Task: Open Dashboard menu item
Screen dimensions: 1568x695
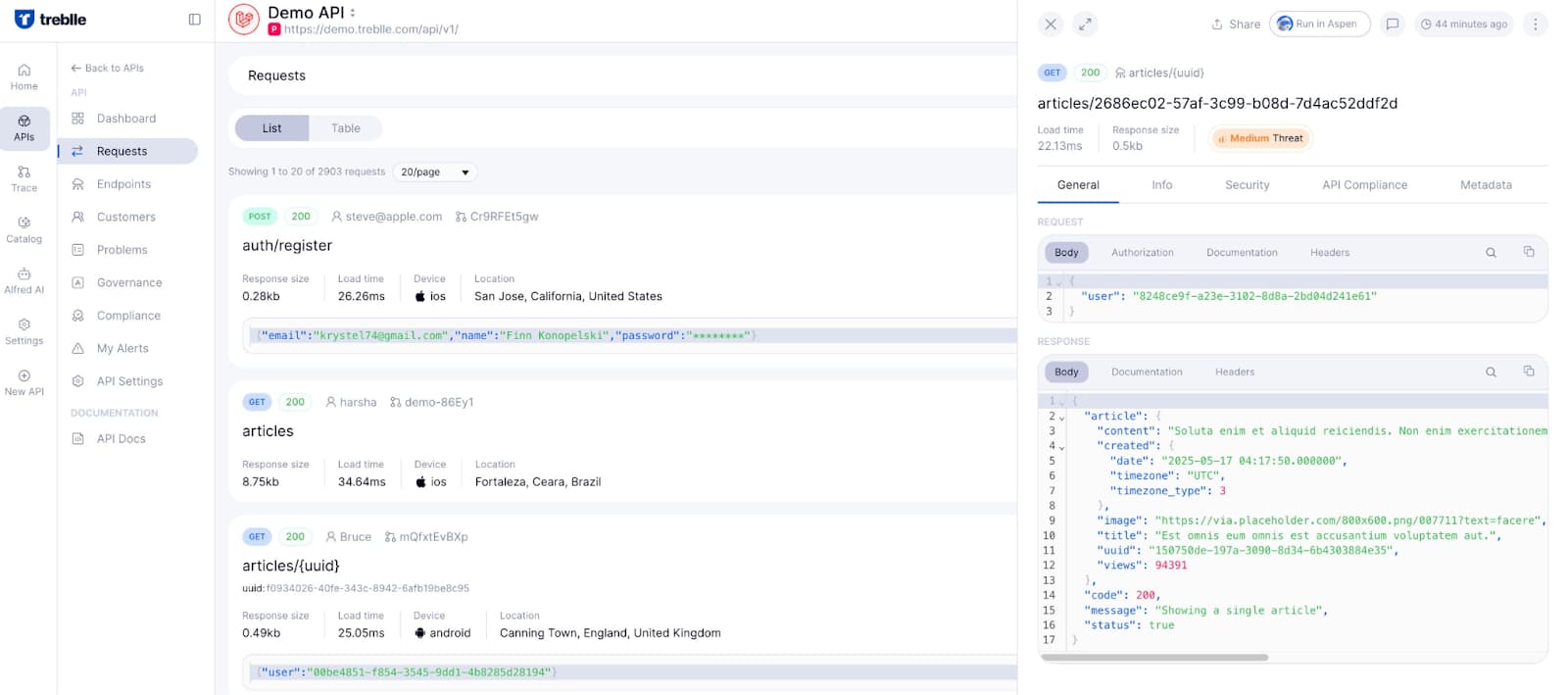Action: coord(127,119)
